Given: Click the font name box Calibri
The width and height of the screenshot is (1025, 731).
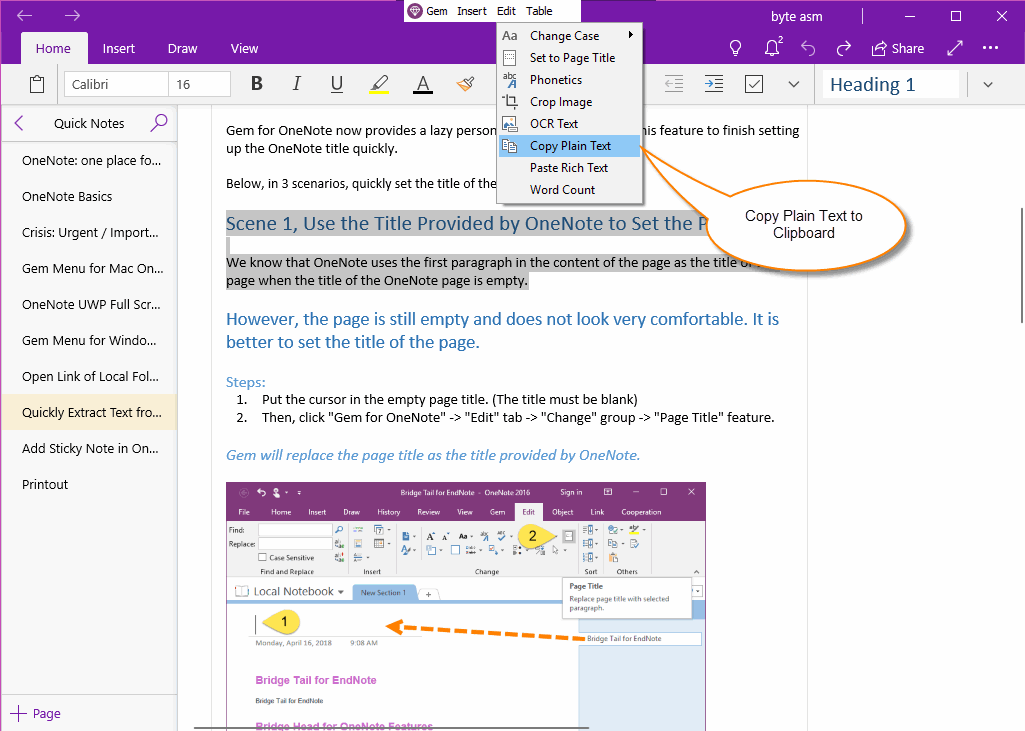Looking at the screenshot, I should 116,84.
